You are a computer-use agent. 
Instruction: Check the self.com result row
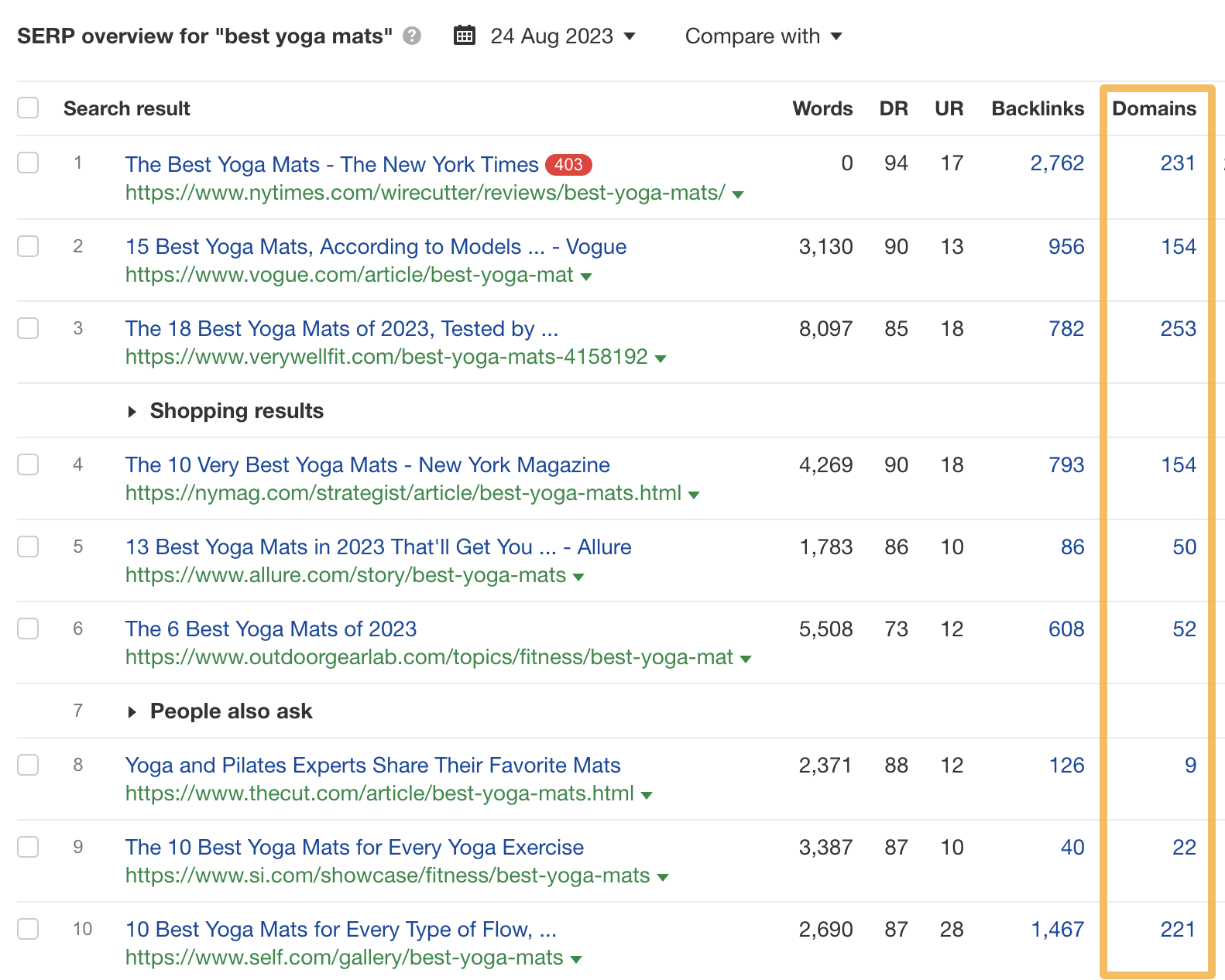(28, 929)
